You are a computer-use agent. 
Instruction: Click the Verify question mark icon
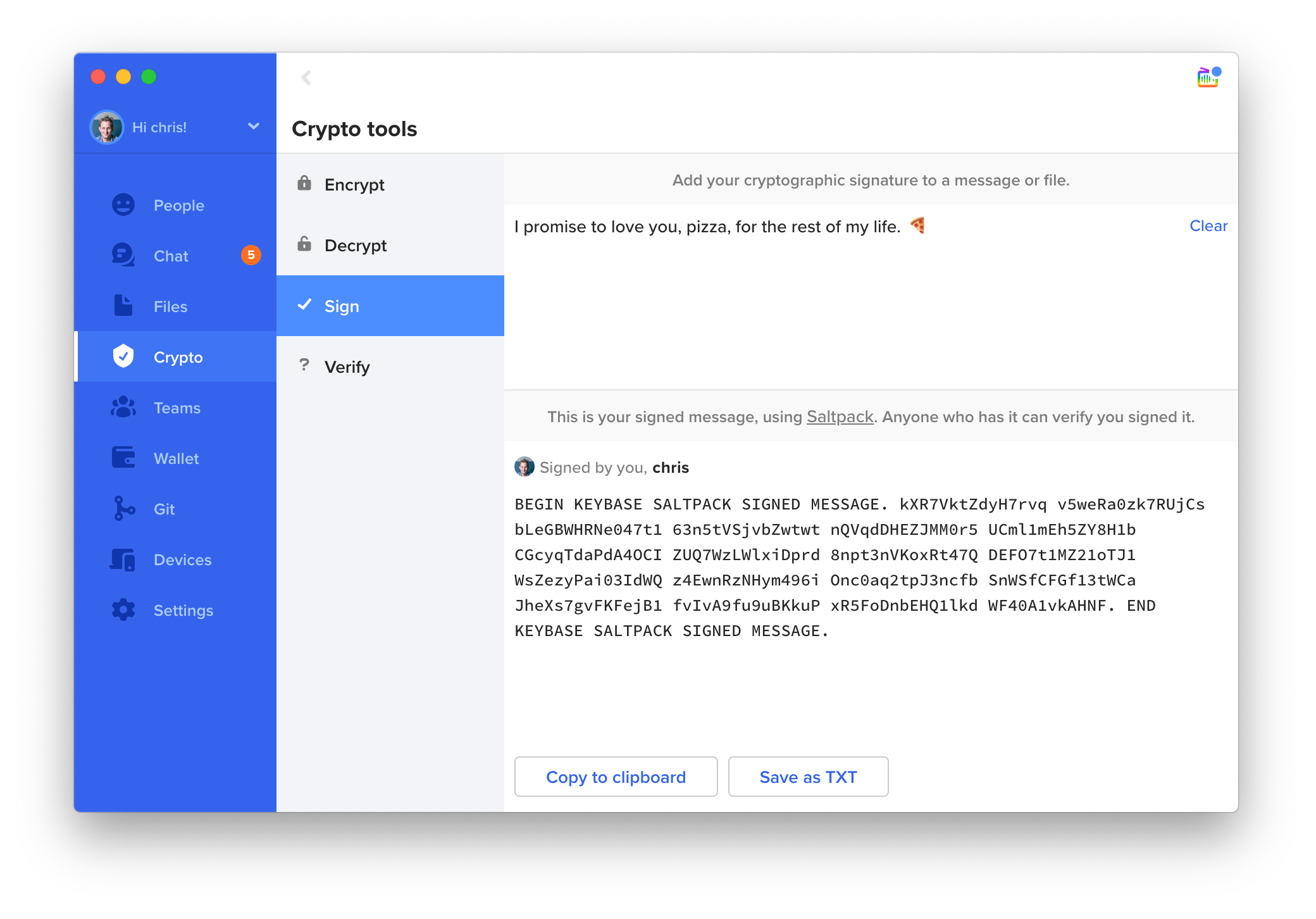(304, 365)
